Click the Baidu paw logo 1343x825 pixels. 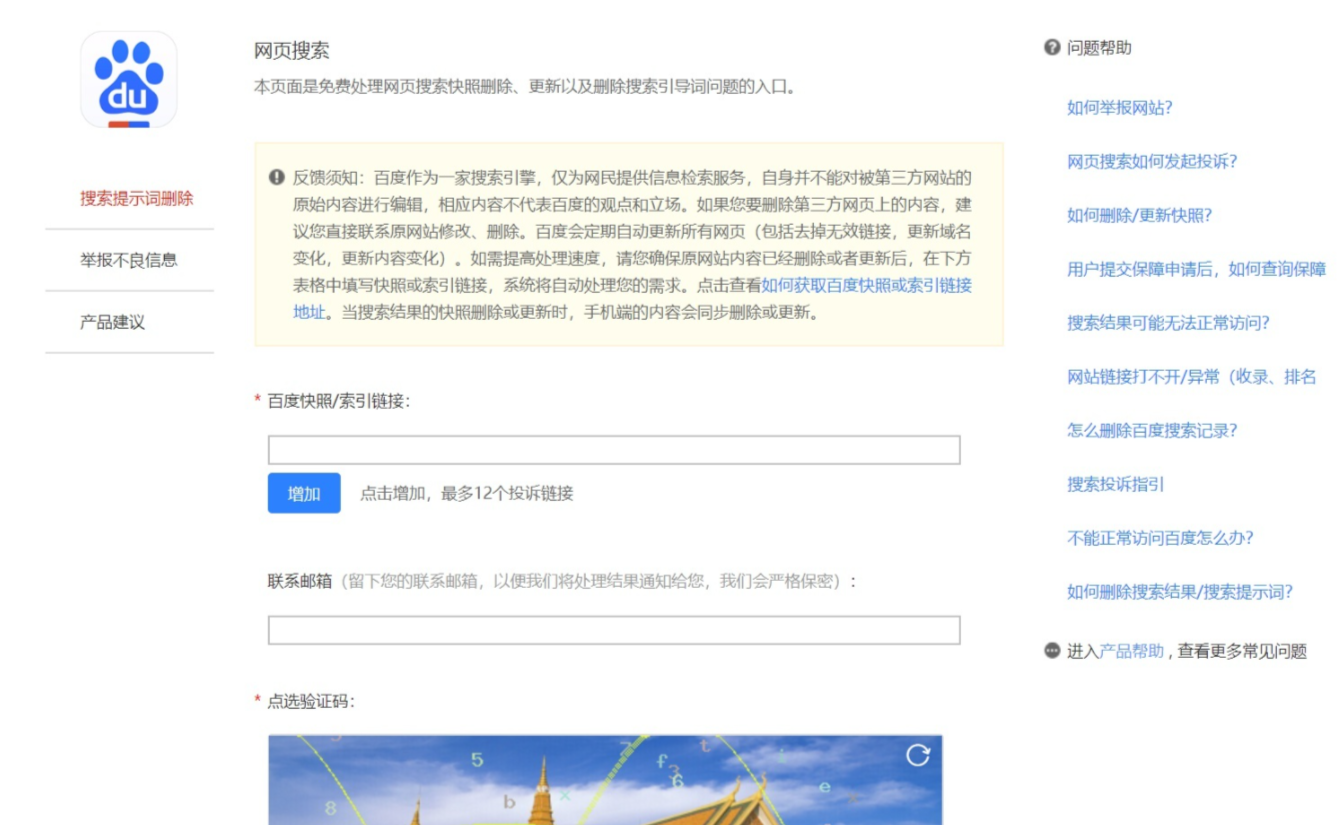(x=129, y=79)
